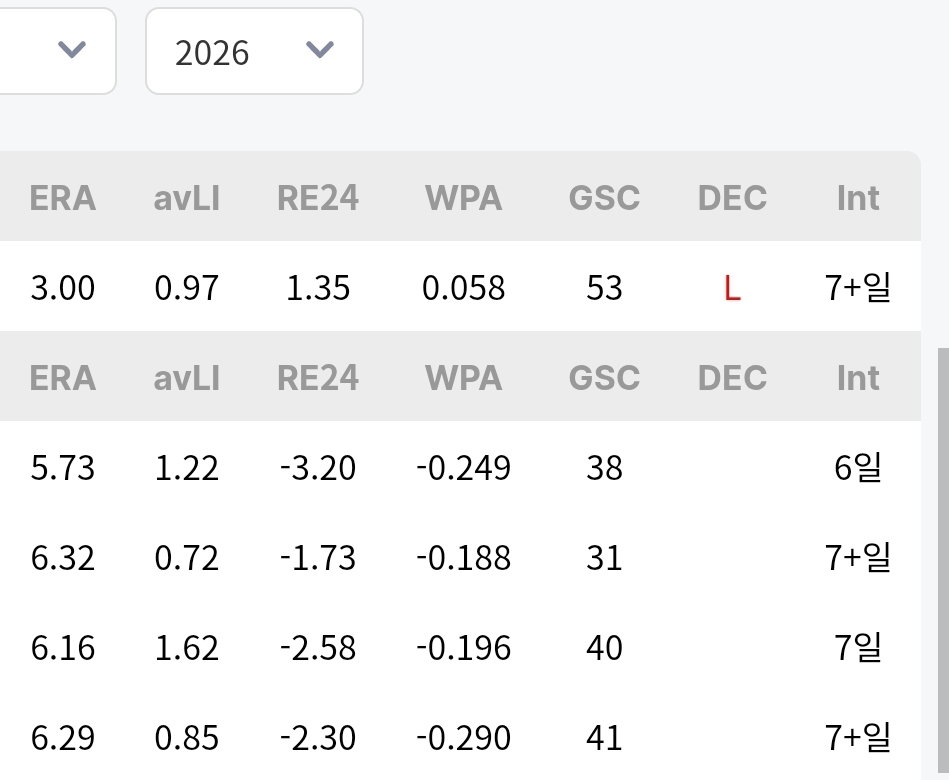Select the row with ERA 6.32
Viewport: 949px width, 780px height.
point(460,557)
